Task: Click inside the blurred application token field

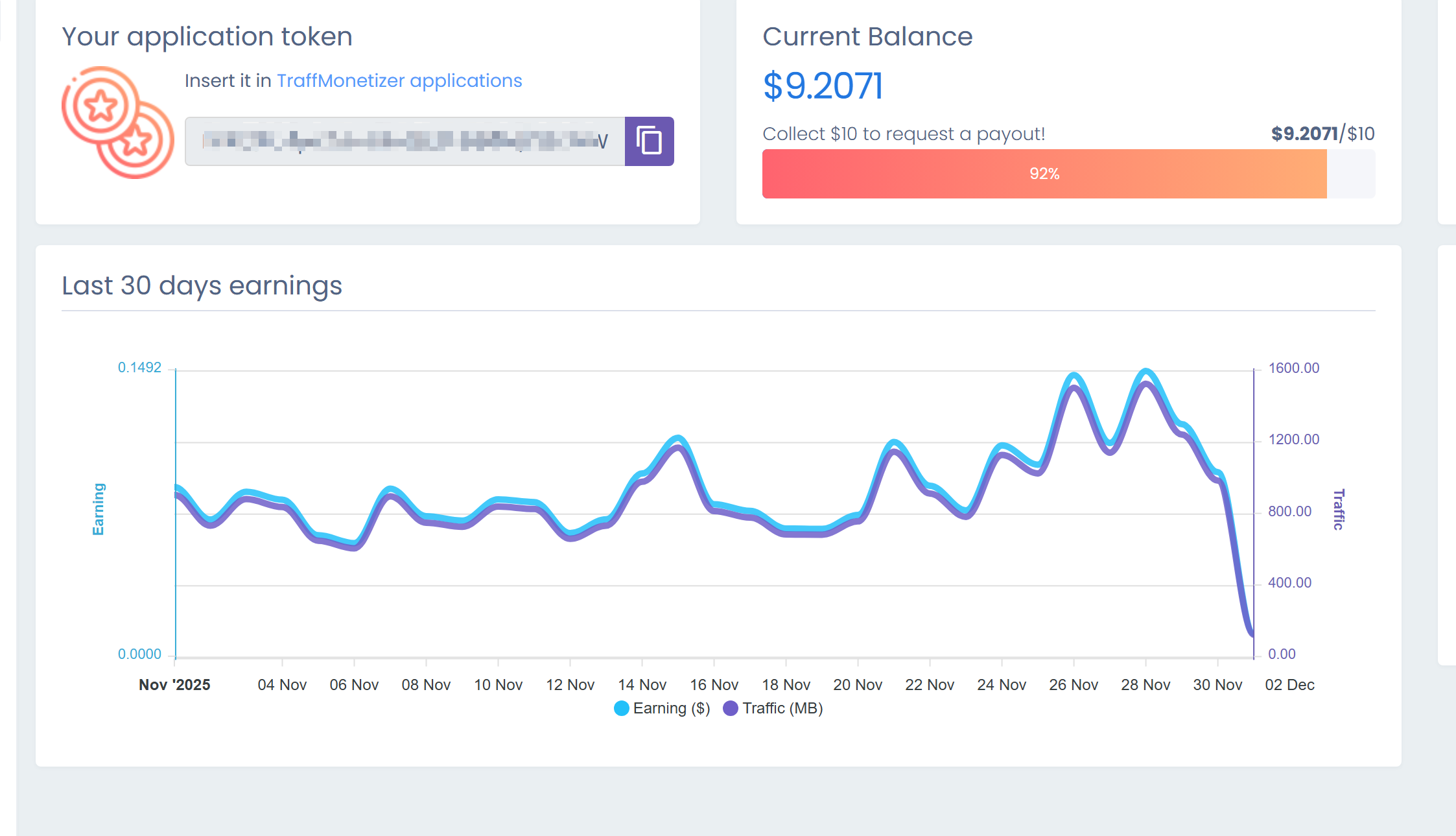Action: pyautogui.click(x=405, y=141)
